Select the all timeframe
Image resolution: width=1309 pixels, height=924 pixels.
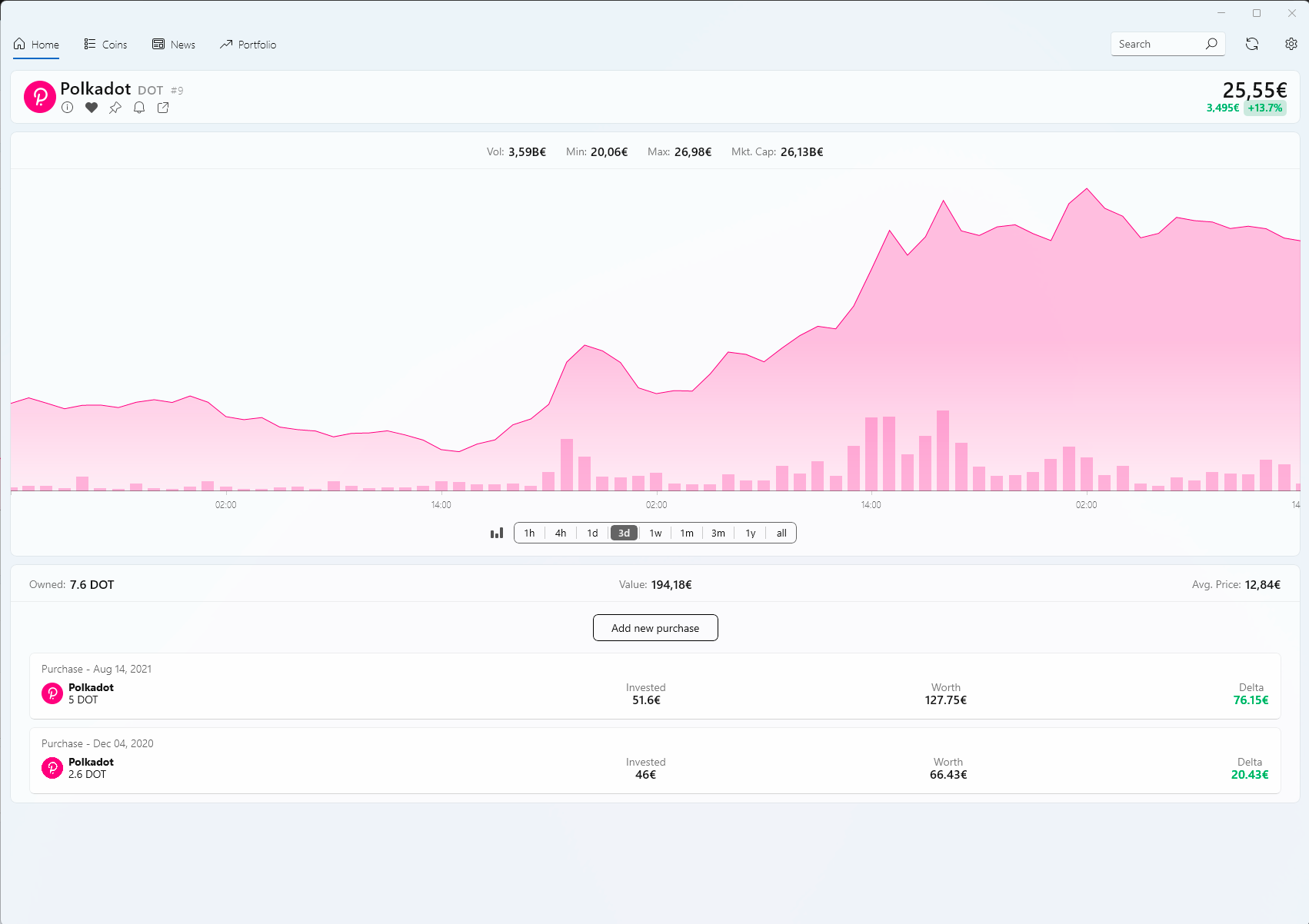point(781,533)
